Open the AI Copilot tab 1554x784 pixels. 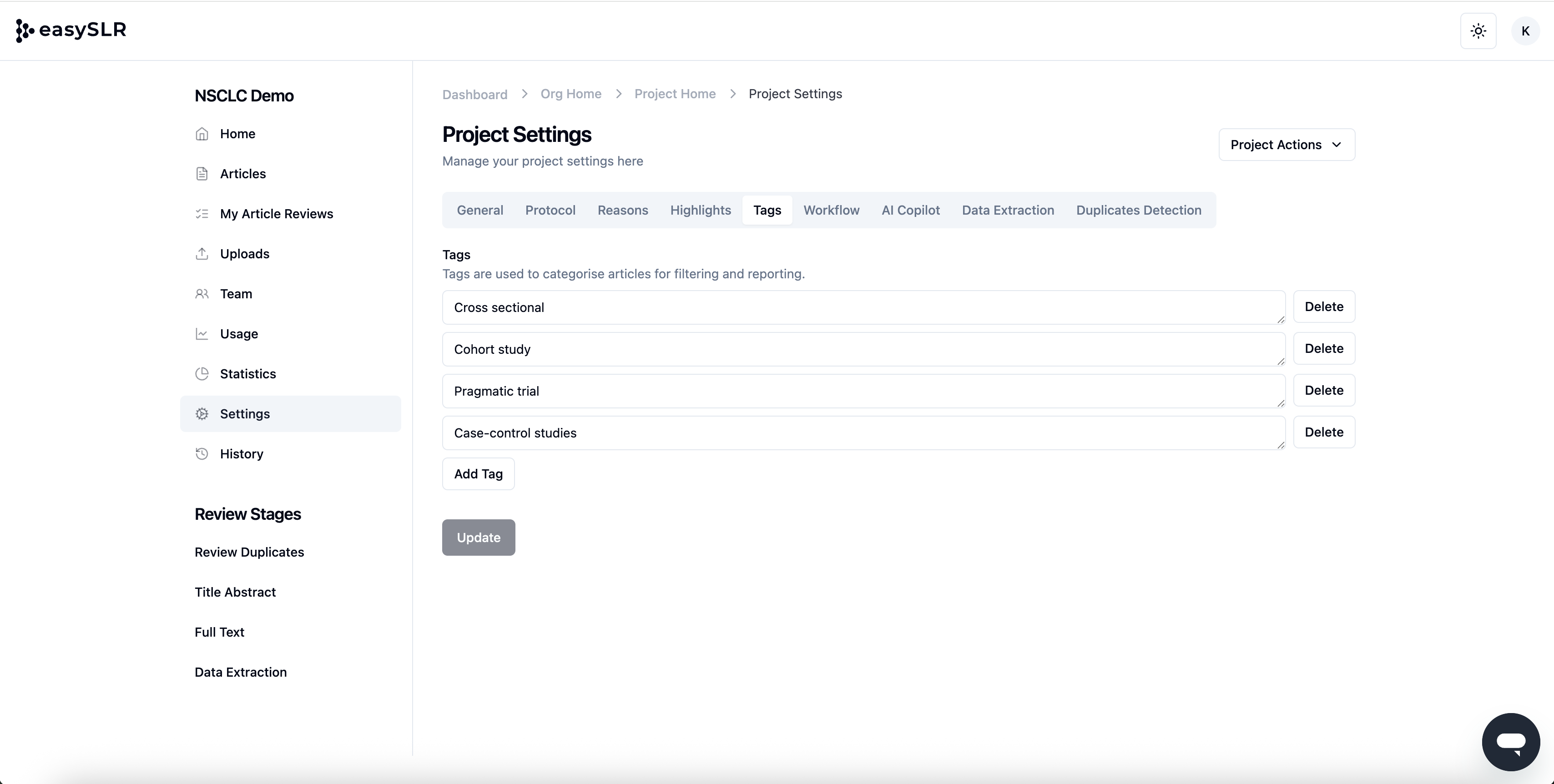[x=910, y=210]
